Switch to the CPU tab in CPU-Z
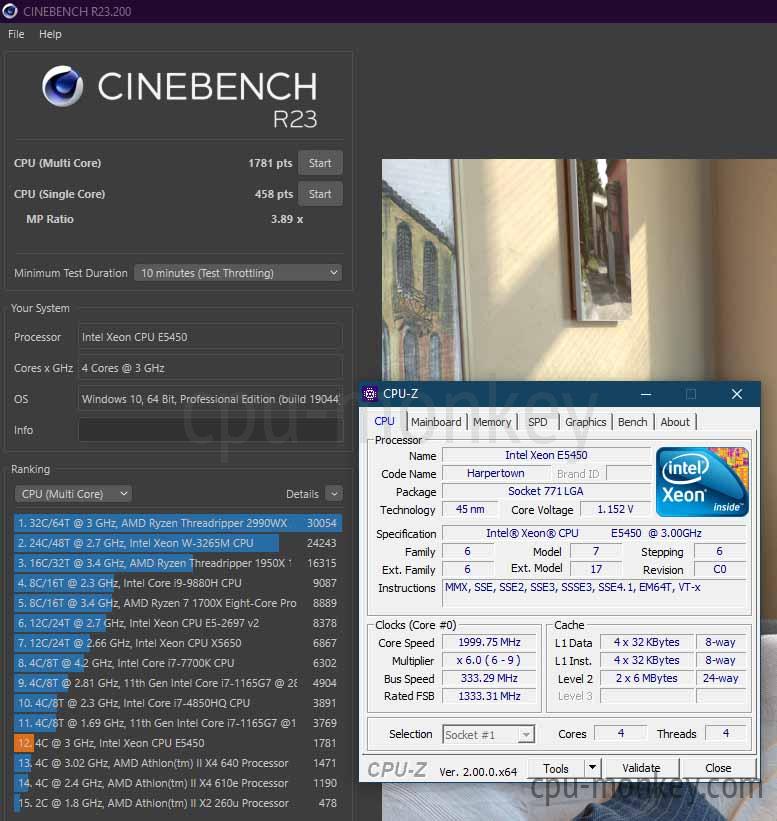 tap(384, 421)
